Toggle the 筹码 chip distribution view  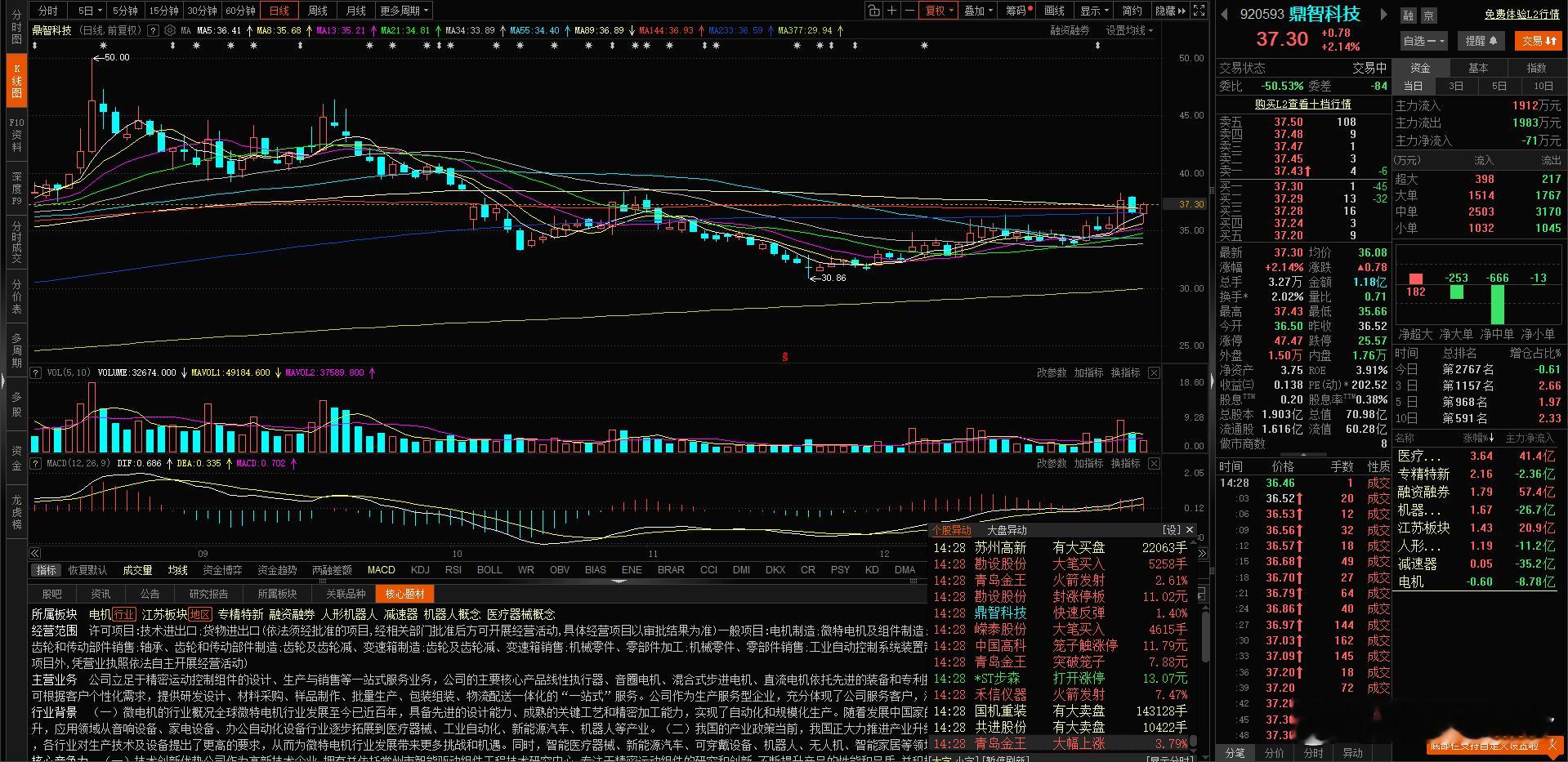coord(1018,11)
